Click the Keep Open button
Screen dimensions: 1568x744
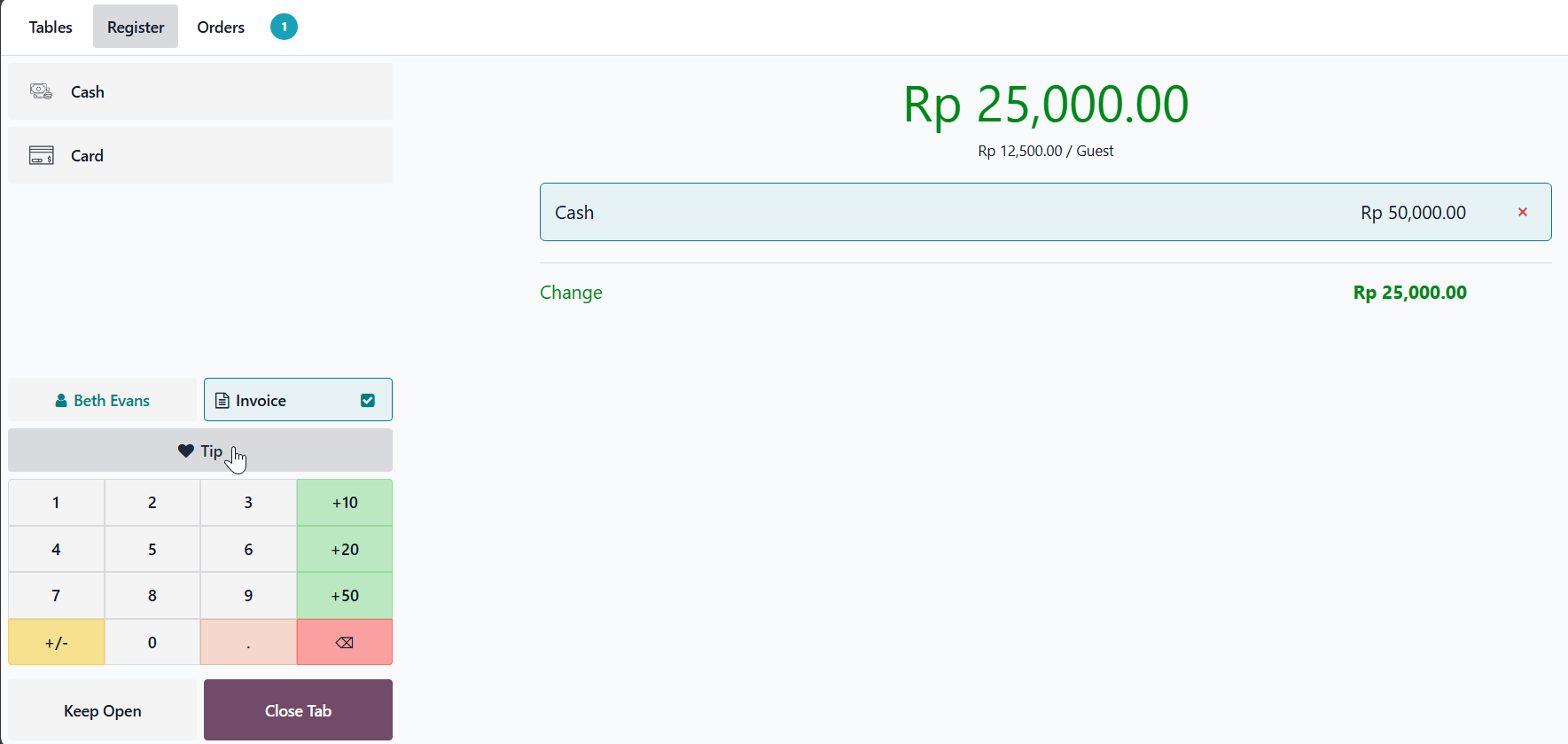(x=102, y=710)
